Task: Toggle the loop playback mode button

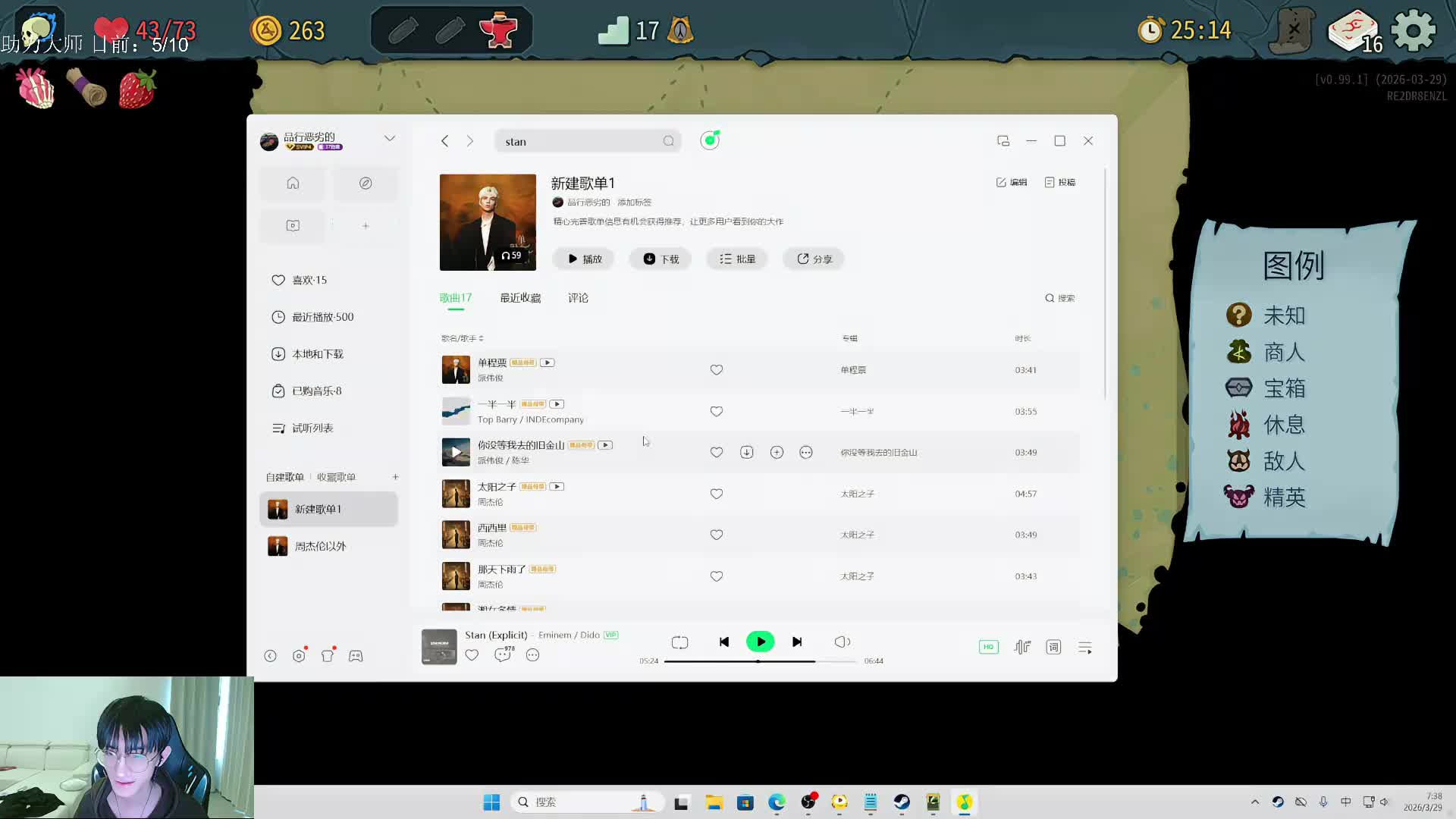Action: (x=679, y=642)
